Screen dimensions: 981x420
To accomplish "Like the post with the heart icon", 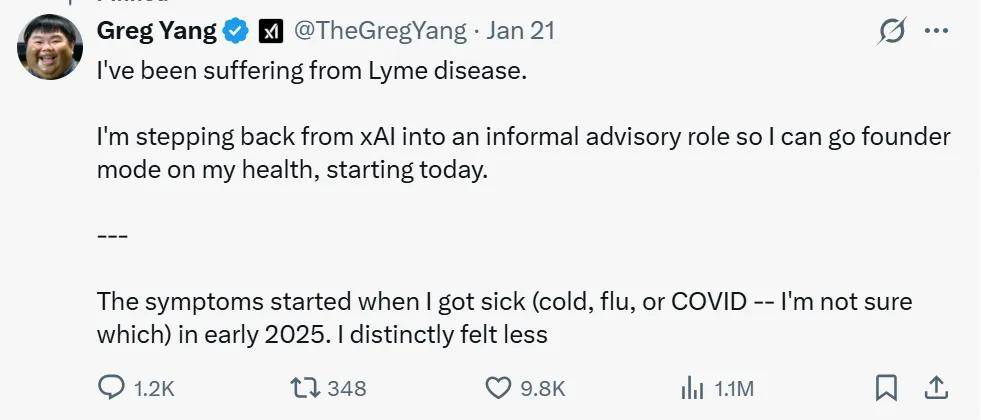I will [498, 388].
